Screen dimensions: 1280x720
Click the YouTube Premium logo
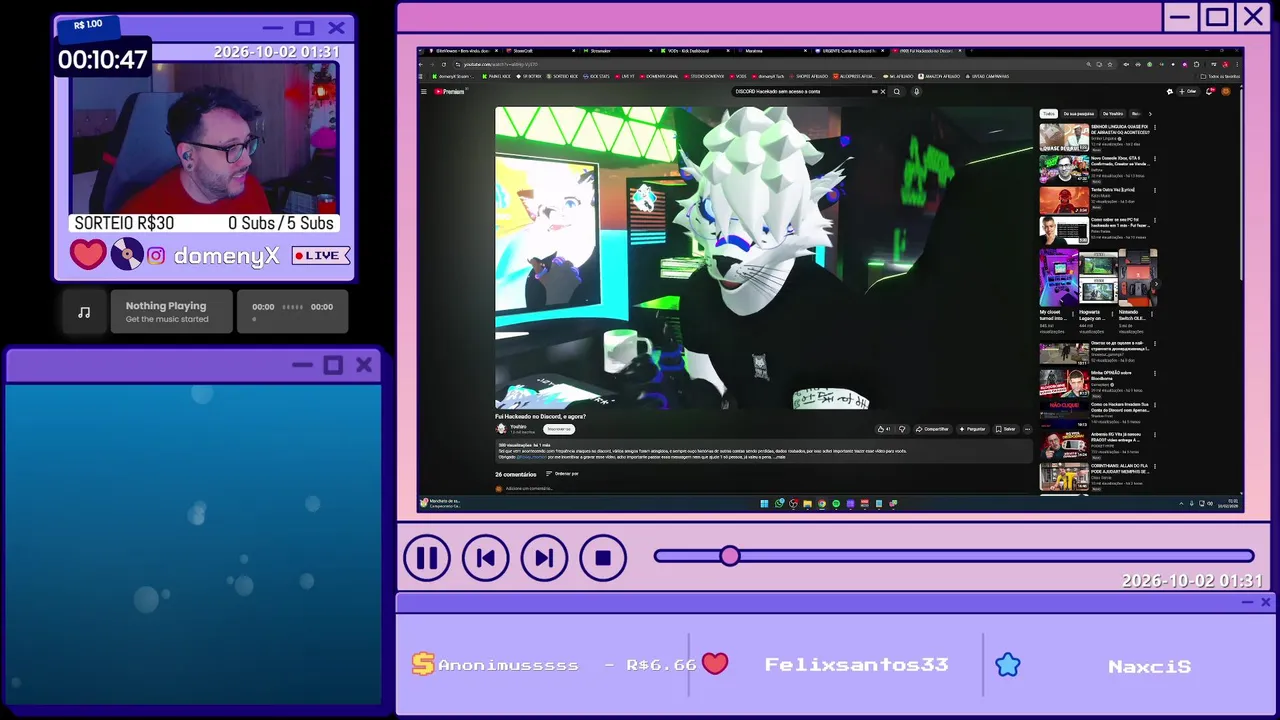[x=449, y=91]
